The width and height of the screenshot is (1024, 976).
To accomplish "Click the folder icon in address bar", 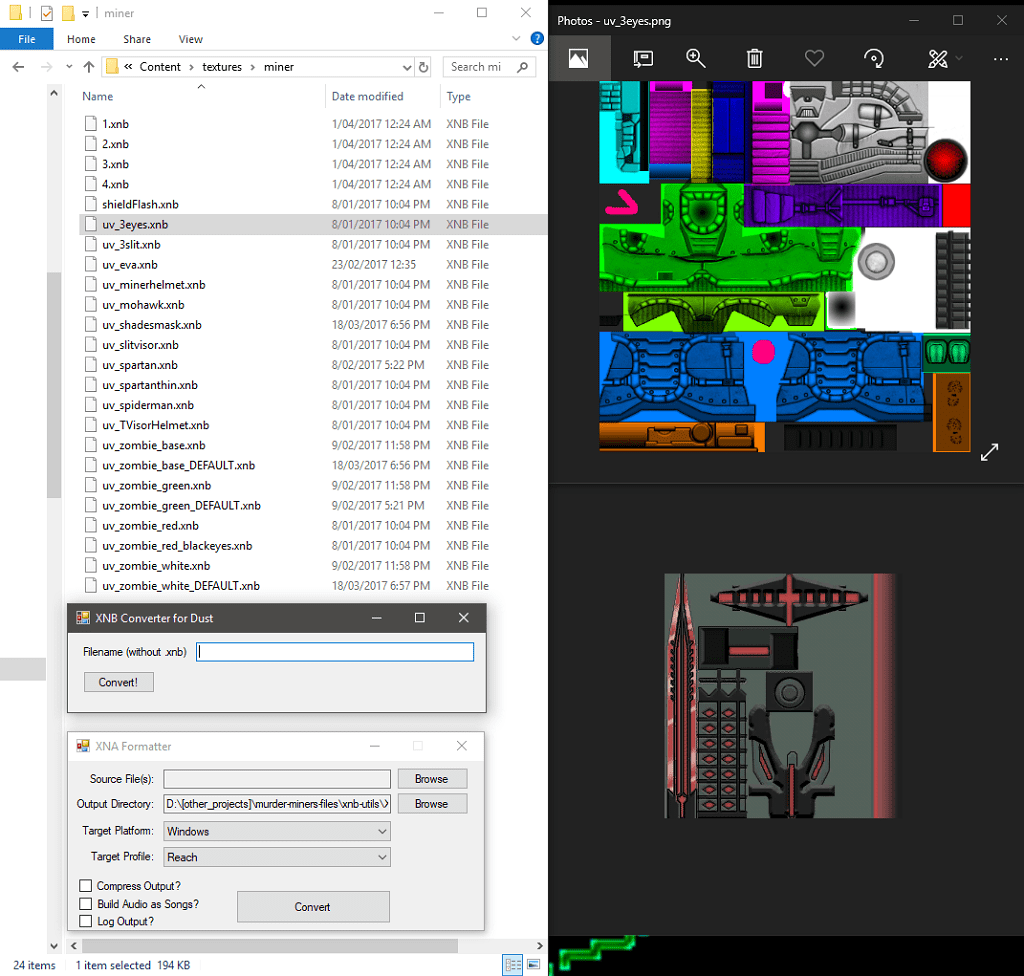I will point(112,67).
